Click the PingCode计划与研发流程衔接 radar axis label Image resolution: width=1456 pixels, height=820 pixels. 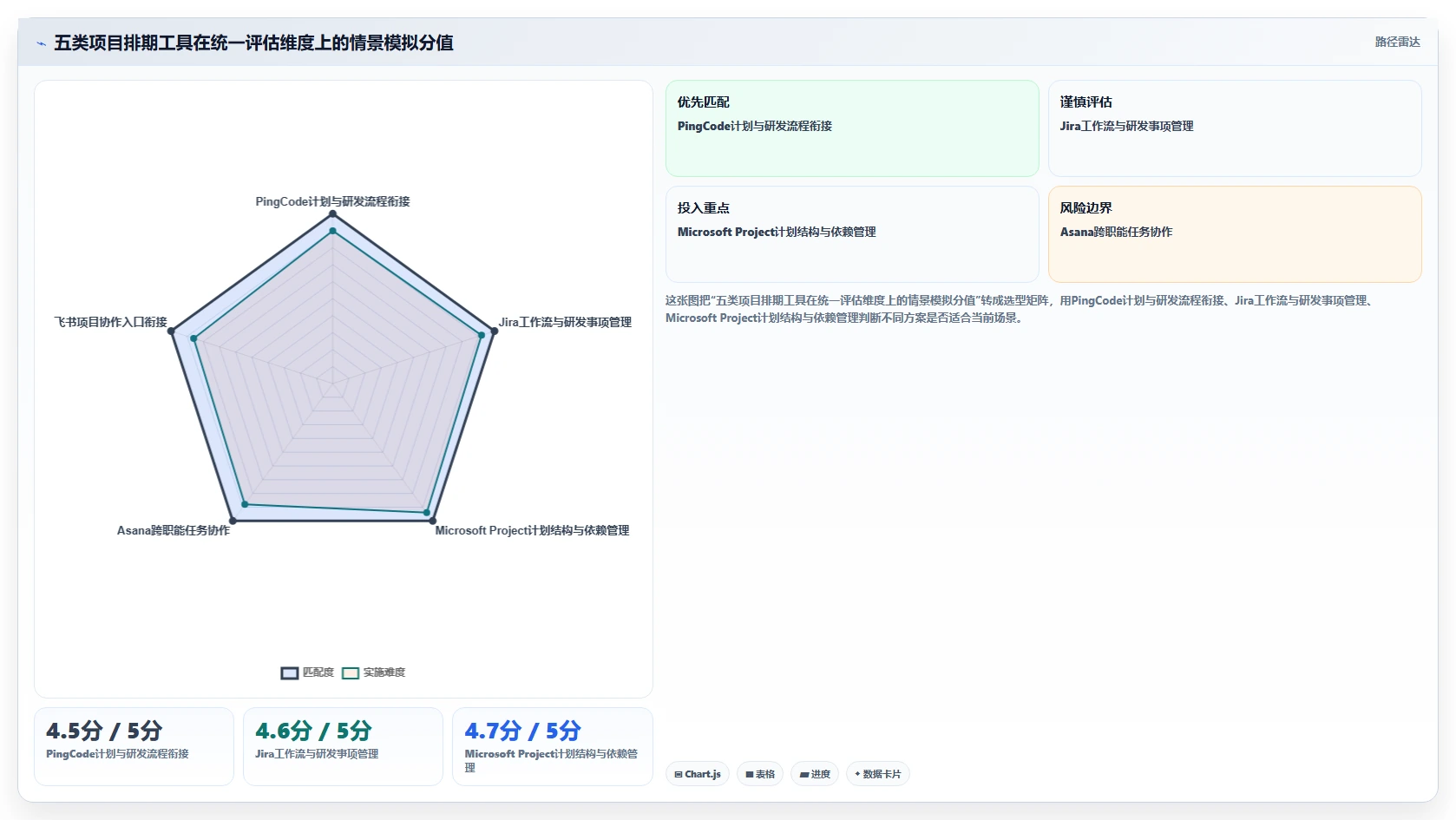[332, 201]
